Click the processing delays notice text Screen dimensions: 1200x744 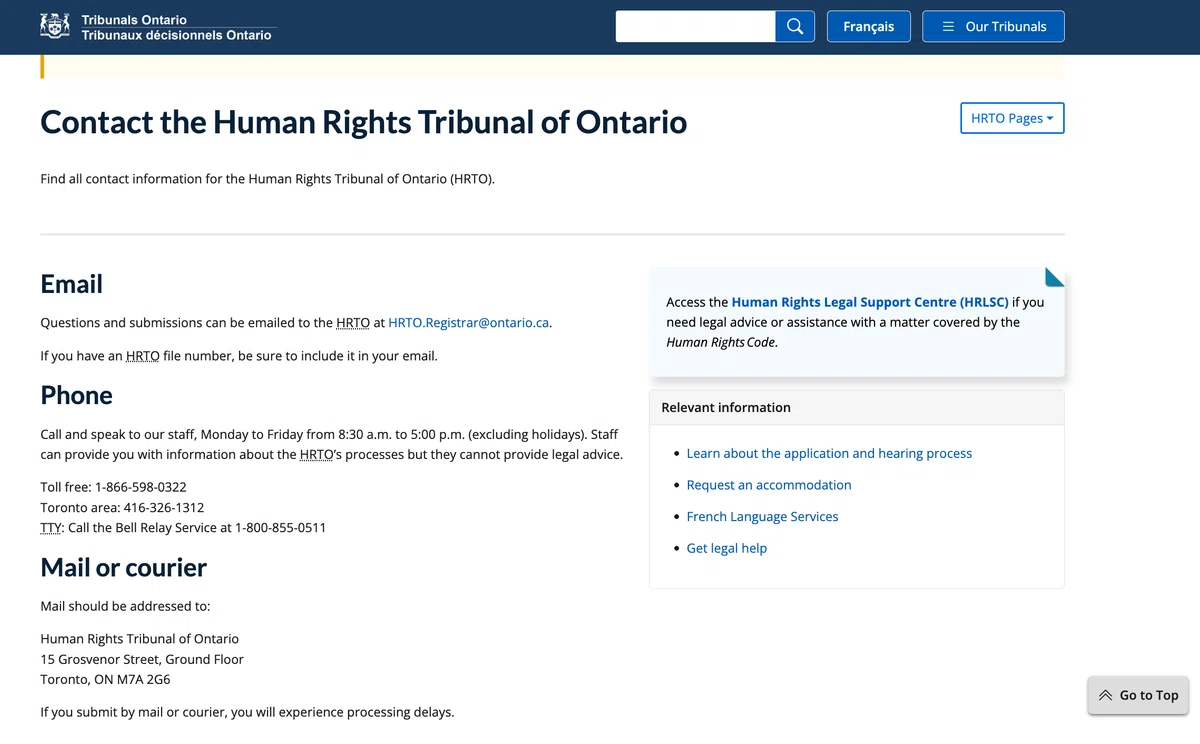coord(247,712)
